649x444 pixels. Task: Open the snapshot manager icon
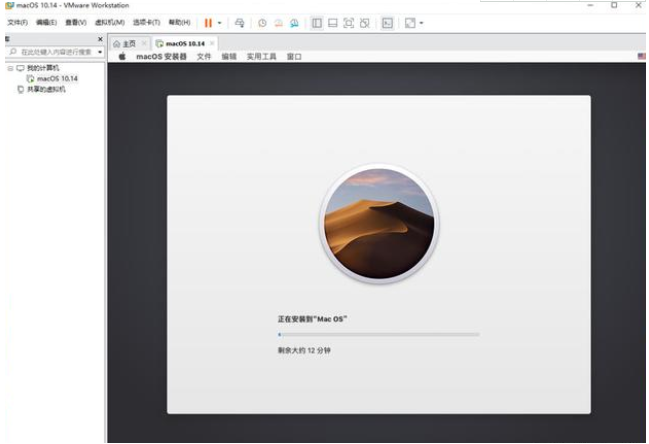[x=293, y=22]
